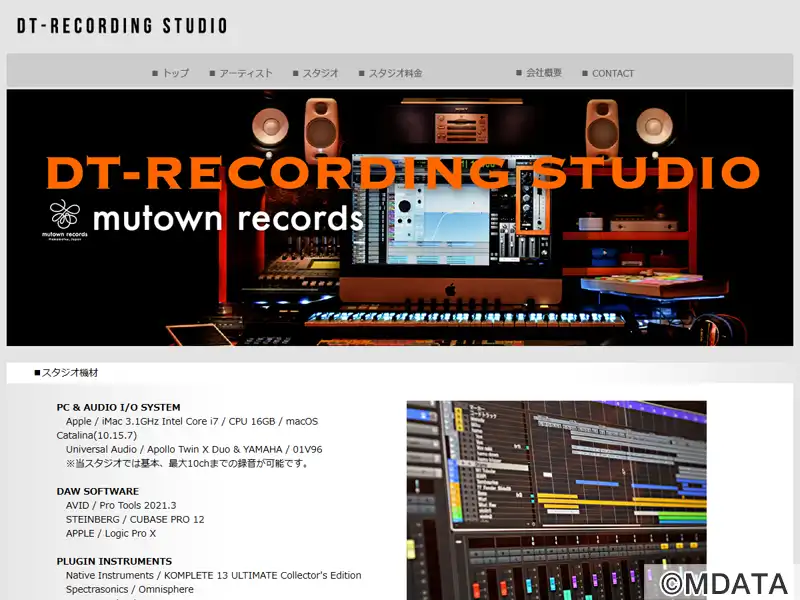Select the Spectrasonics / Omnisphere line

(x=130, y=589)
